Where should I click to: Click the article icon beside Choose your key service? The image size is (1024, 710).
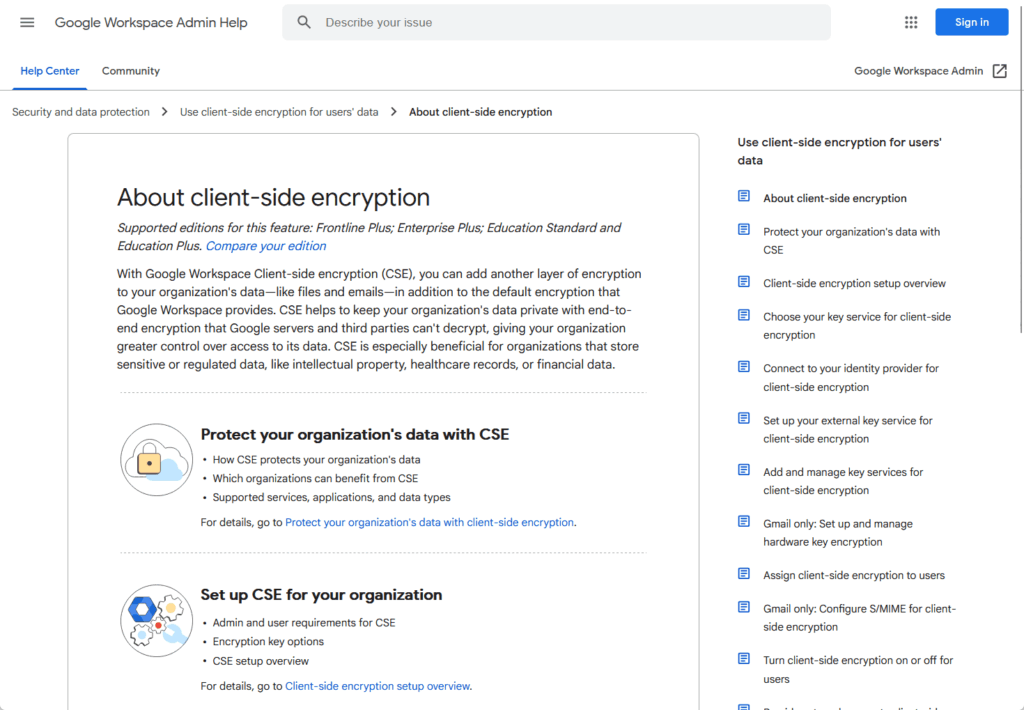[x=744, y=315]
